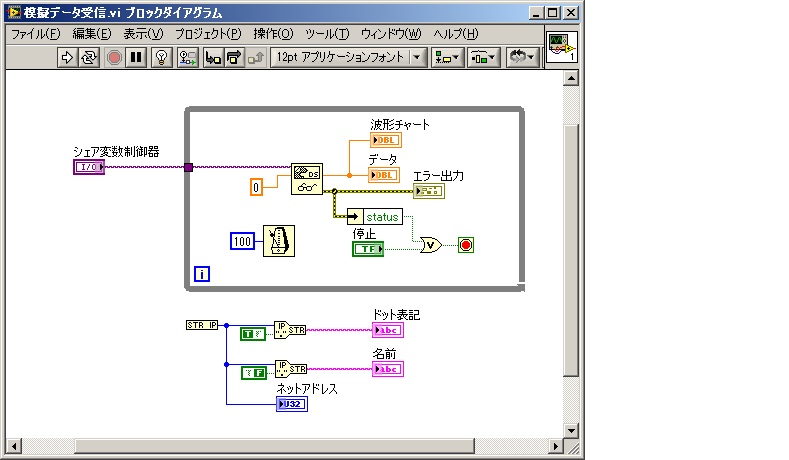Select the データ DBL indicator terminal

coord(384,175)
